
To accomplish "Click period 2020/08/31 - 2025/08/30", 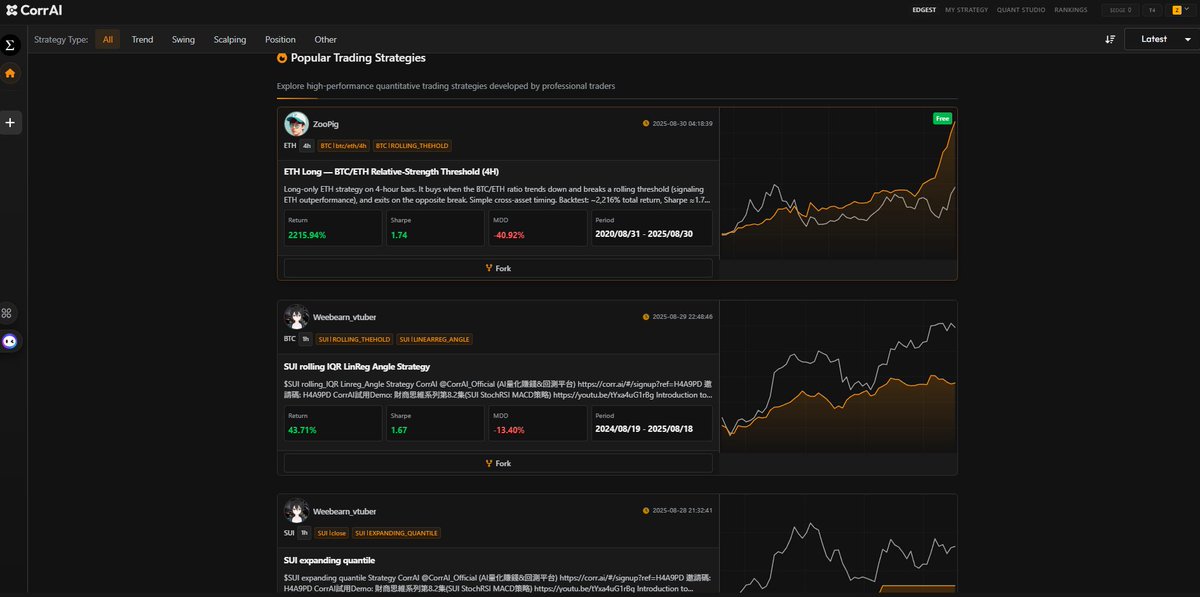I will click(642, 235).
